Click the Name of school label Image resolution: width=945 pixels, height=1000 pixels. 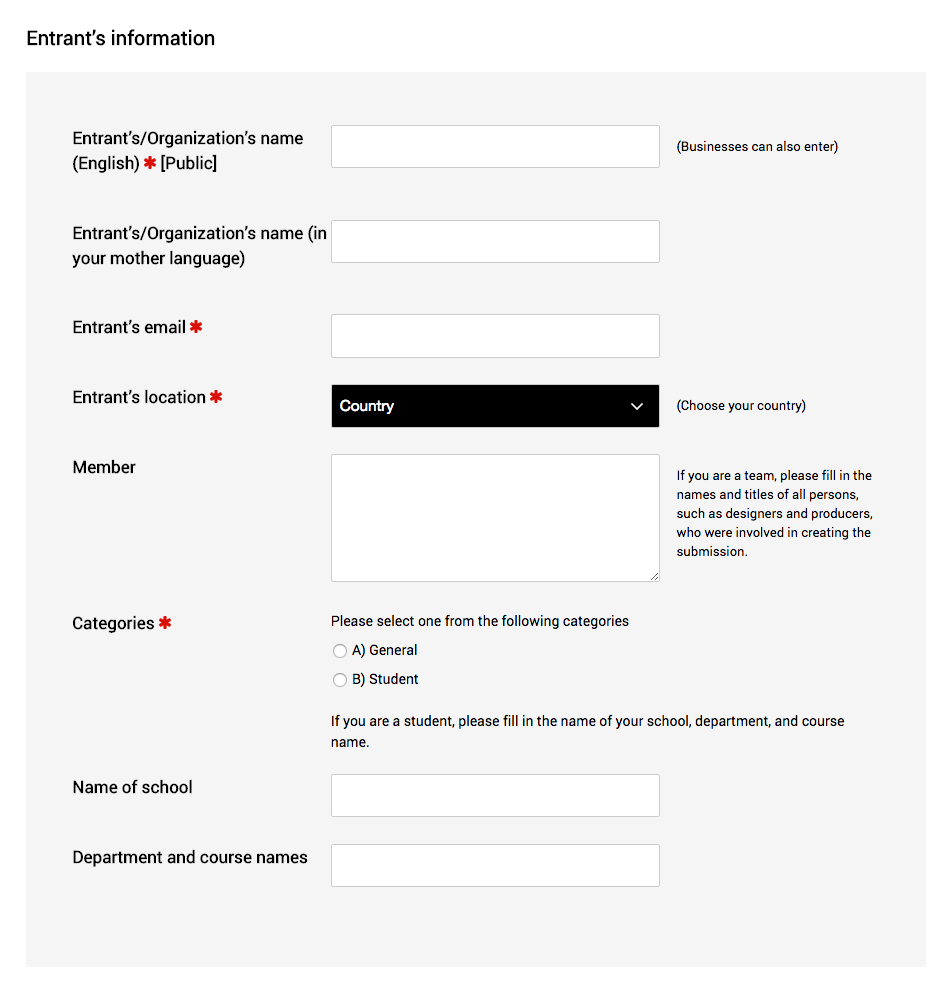click(133, 788)
